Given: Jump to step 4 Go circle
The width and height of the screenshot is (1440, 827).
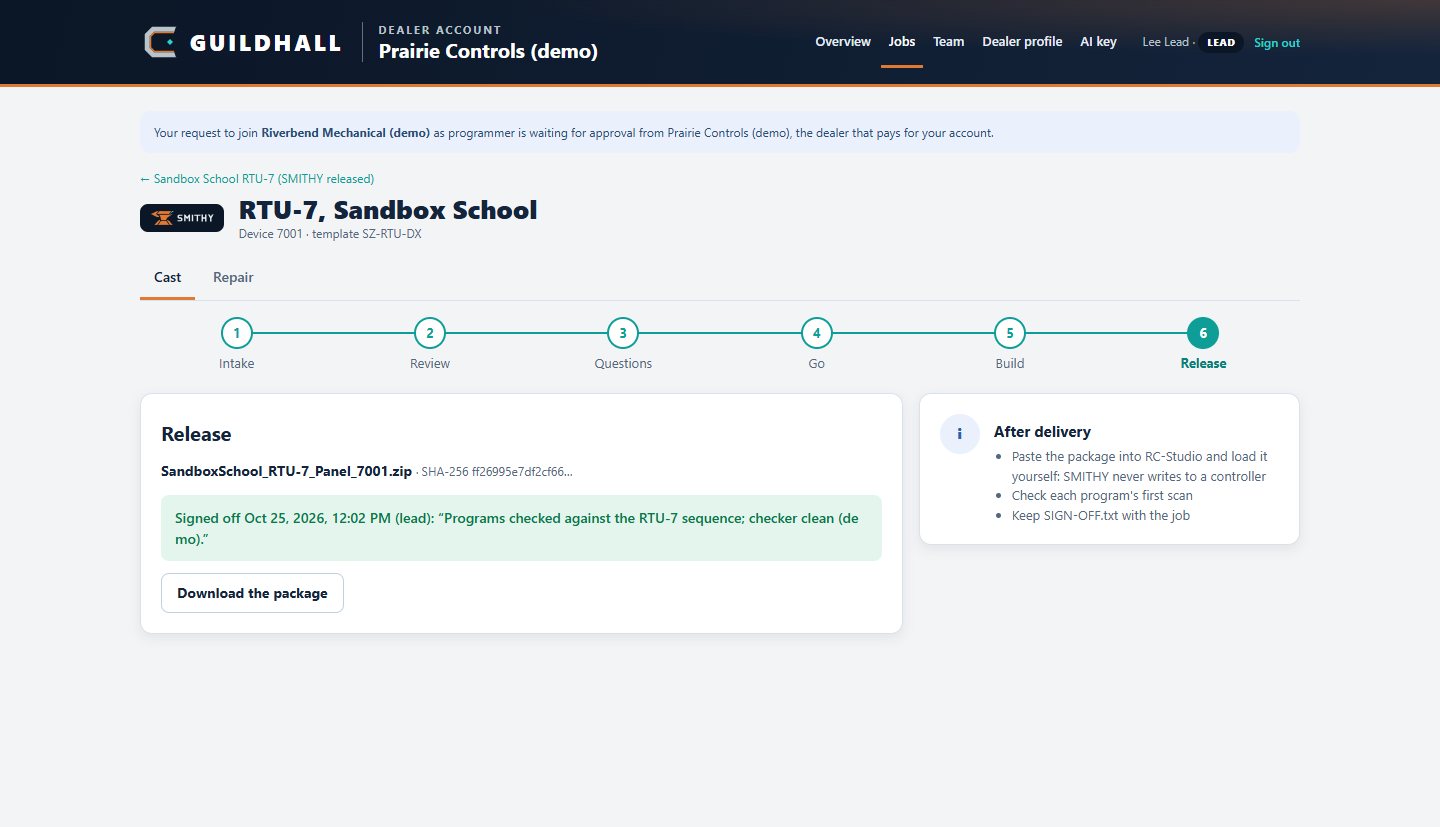Looking at the screenshot, I should (x=817, y=334).
